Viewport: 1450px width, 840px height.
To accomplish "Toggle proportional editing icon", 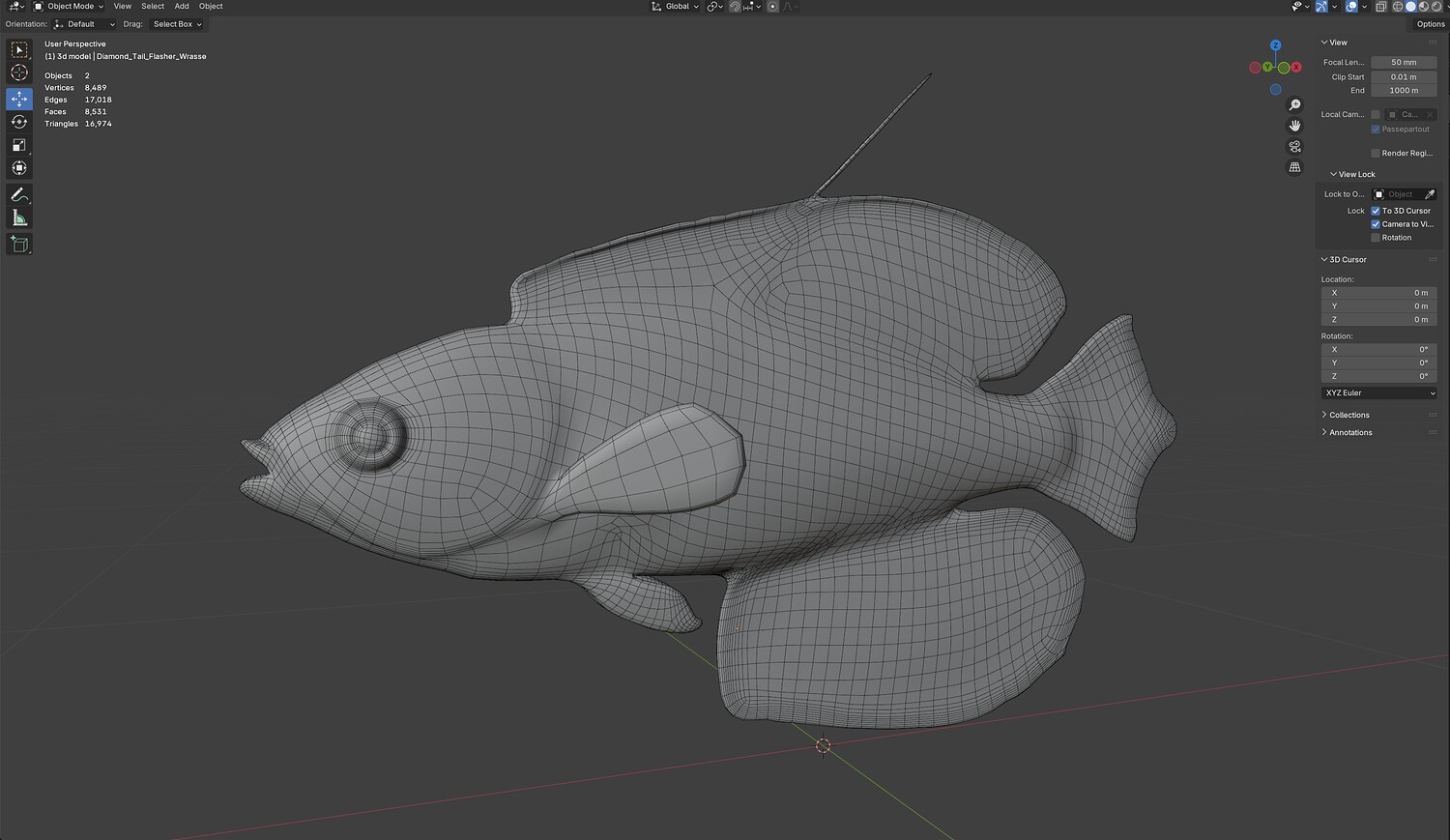I will (x=772, y=7).
